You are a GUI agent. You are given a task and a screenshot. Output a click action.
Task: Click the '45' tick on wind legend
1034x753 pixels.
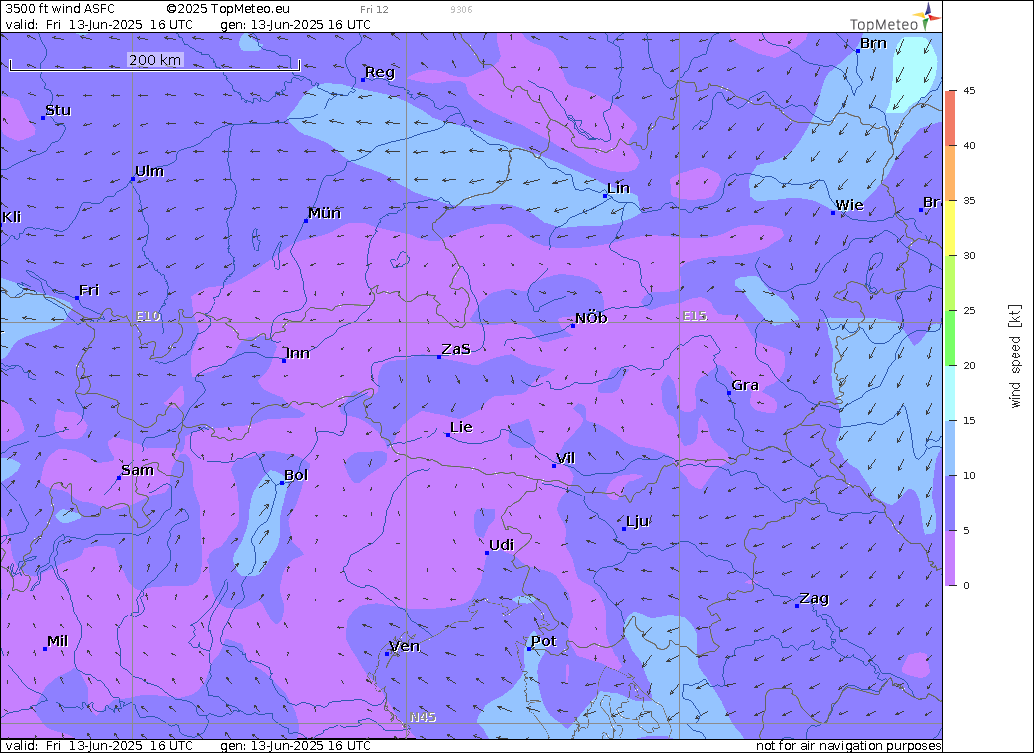969,90
